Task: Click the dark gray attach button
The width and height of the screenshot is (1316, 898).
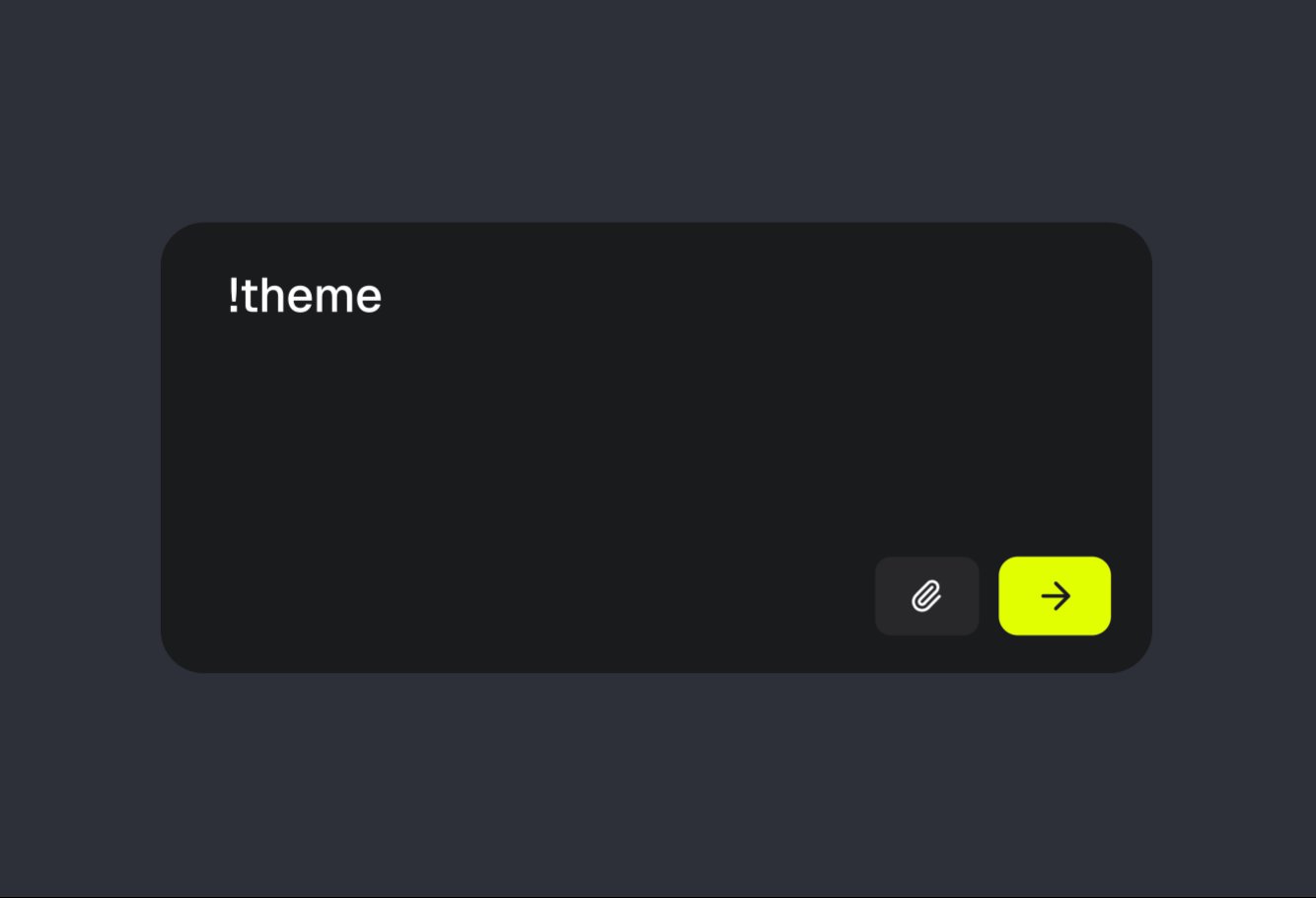Action: pyautogui.click(x=926, y=596)
